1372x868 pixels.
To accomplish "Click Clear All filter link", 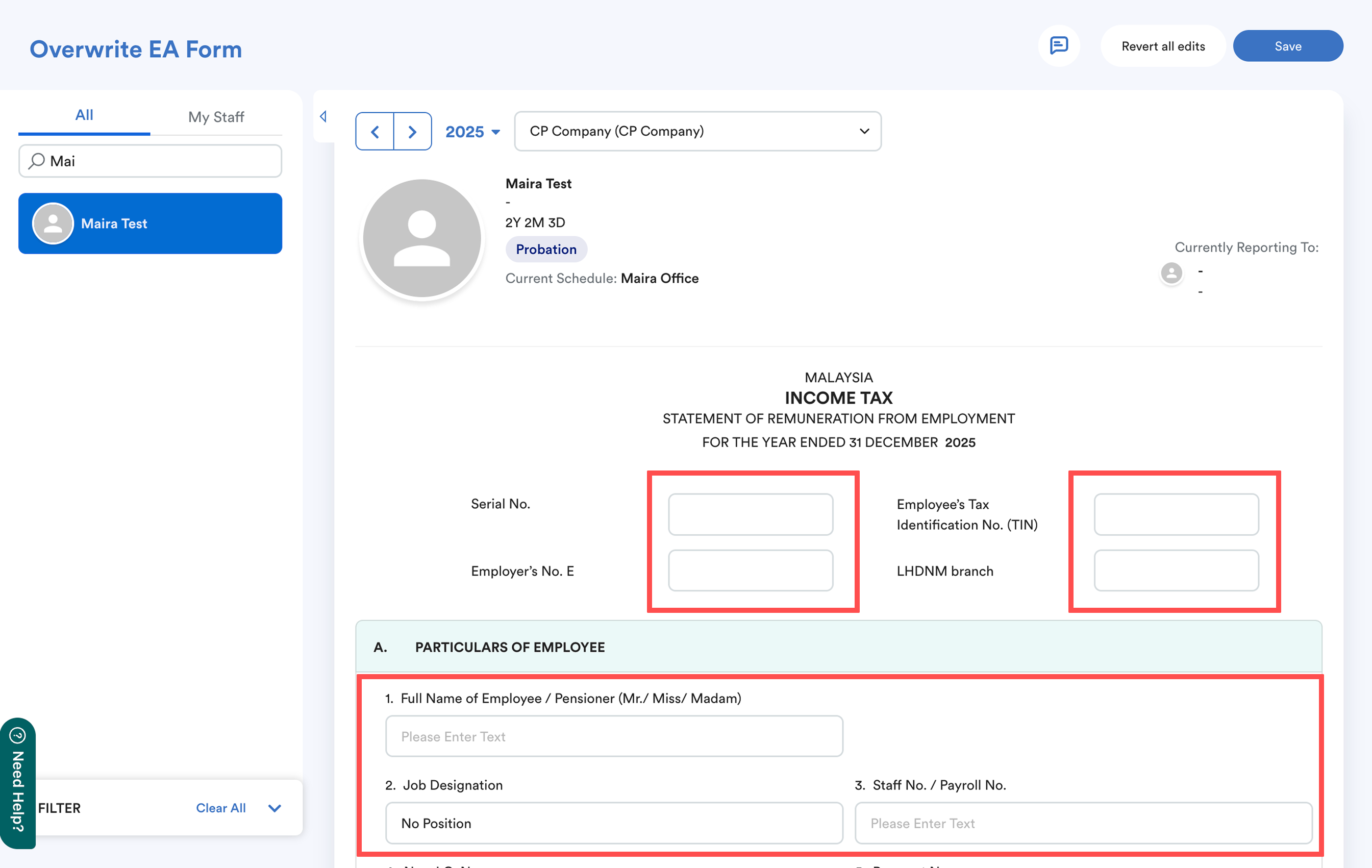I will pyautogui.click(x=220, y=808).
